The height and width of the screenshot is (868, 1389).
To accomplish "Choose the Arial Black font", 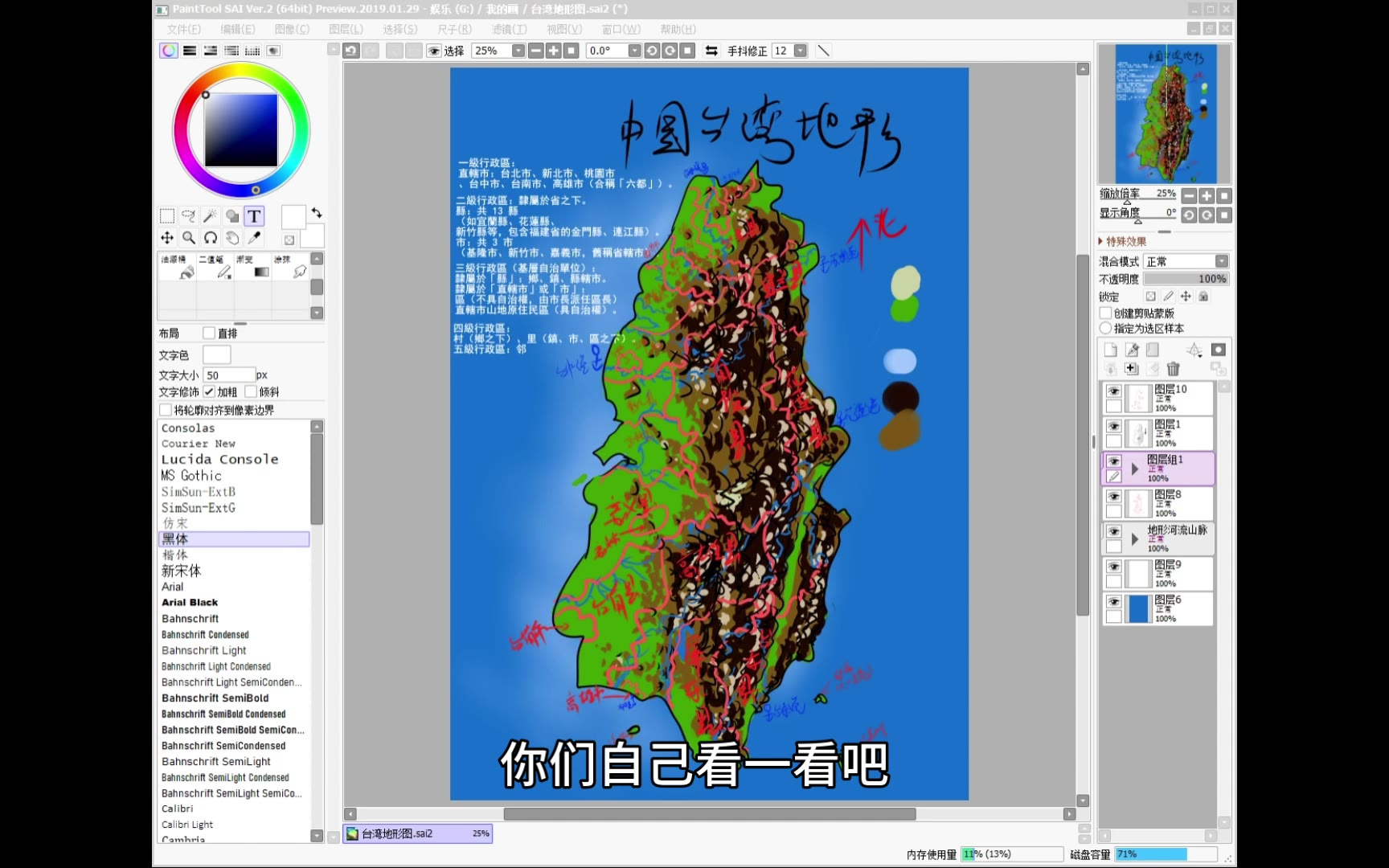I will 190,603.
